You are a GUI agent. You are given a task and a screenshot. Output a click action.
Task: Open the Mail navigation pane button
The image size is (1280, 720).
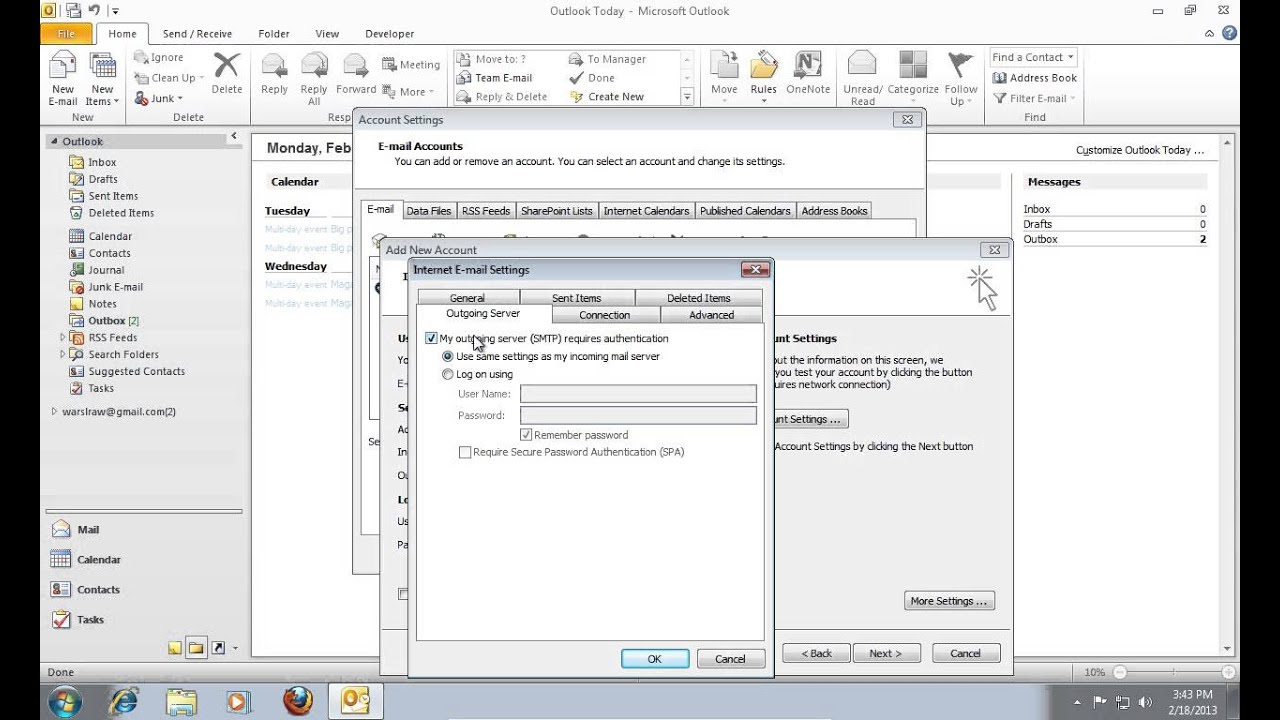[144, 530]
